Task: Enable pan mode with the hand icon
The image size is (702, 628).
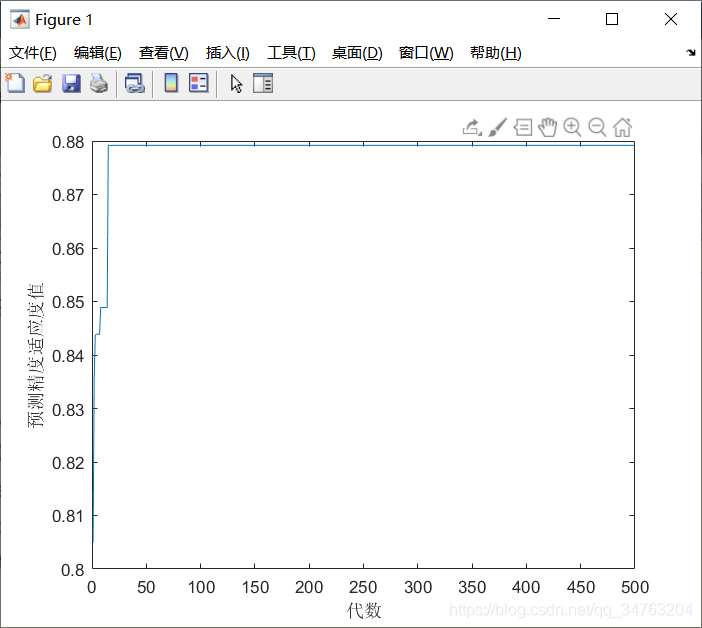Action: point(547,127)
